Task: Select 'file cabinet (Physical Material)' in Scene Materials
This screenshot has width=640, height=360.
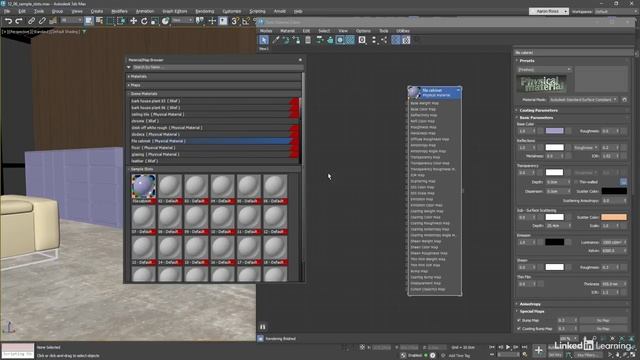Action: click(x=211, y=141)
